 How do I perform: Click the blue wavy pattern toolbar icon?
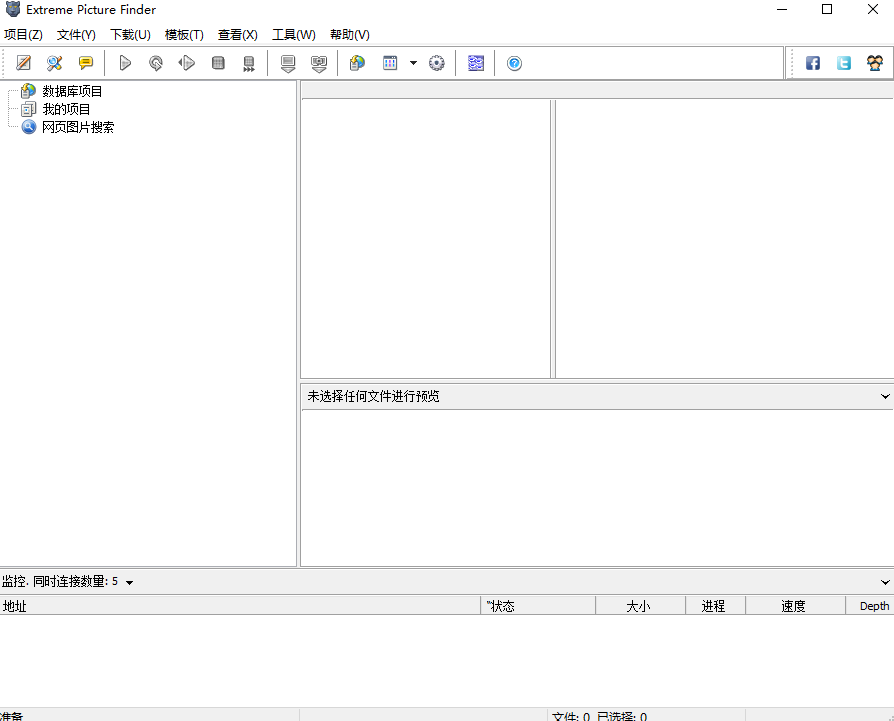coord(476,63)
